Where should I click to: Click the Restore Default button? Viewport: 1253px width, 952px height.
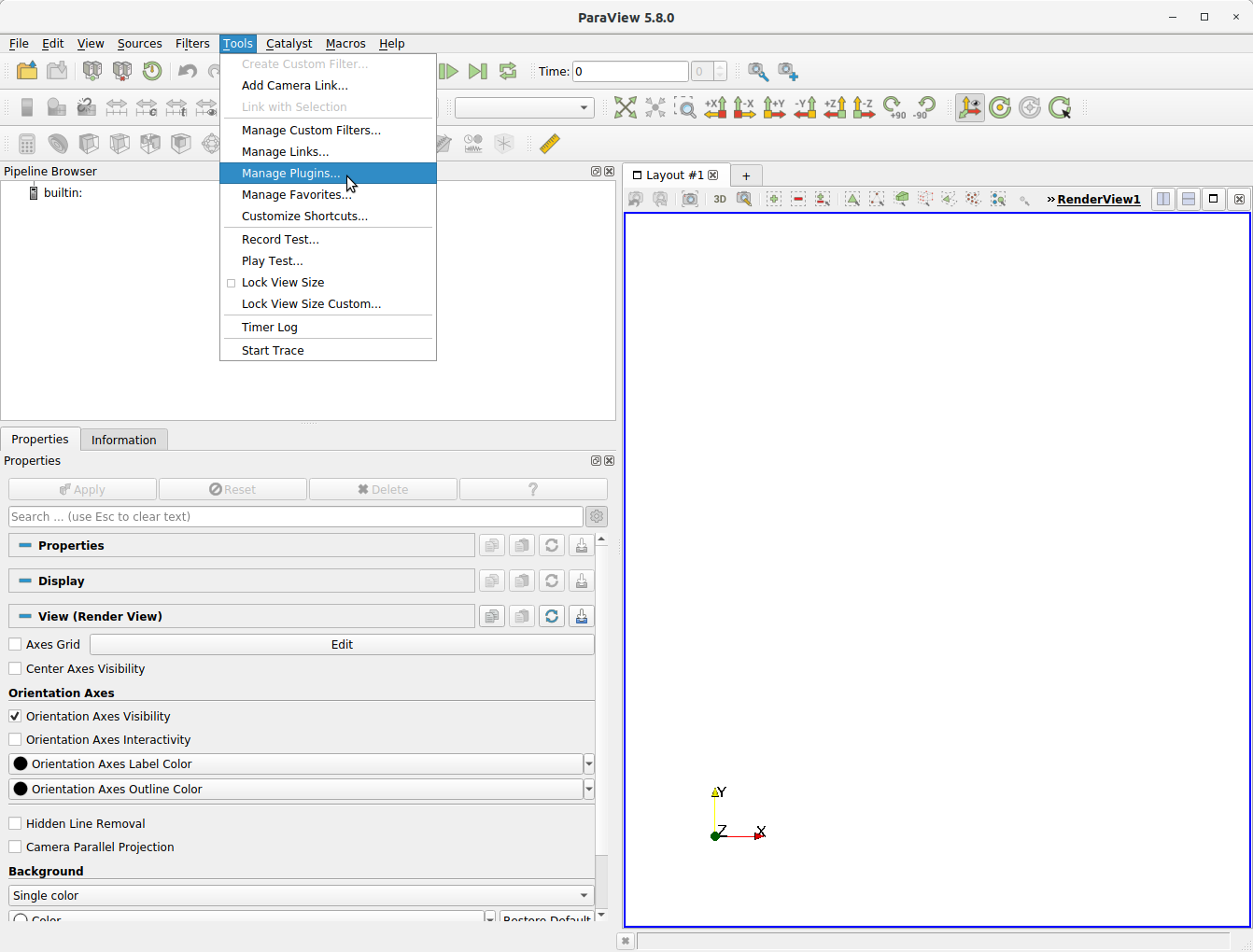pos(547,917)
